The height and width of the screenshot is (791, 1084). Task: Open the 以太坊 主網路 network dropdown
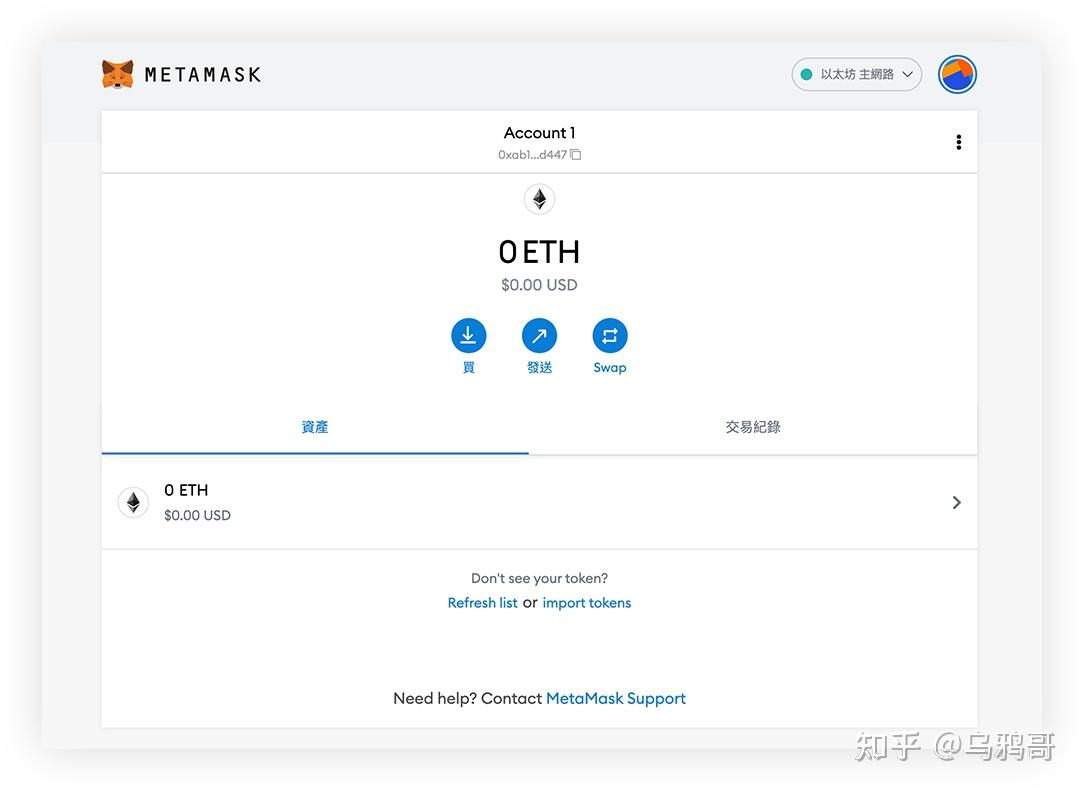(856, 74)
